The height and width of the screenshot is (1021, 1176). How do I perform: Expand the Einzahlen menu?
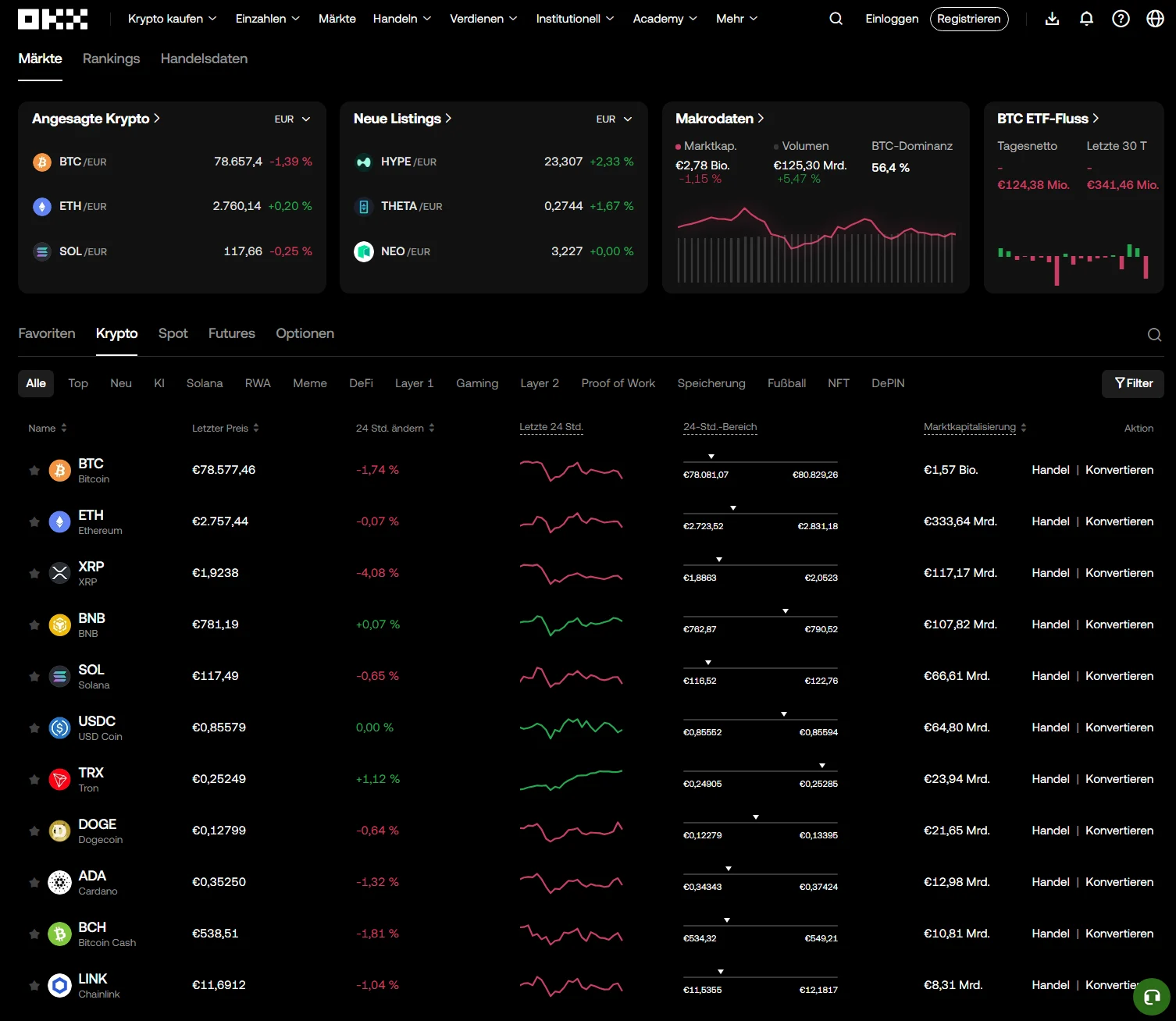[268, 19]
